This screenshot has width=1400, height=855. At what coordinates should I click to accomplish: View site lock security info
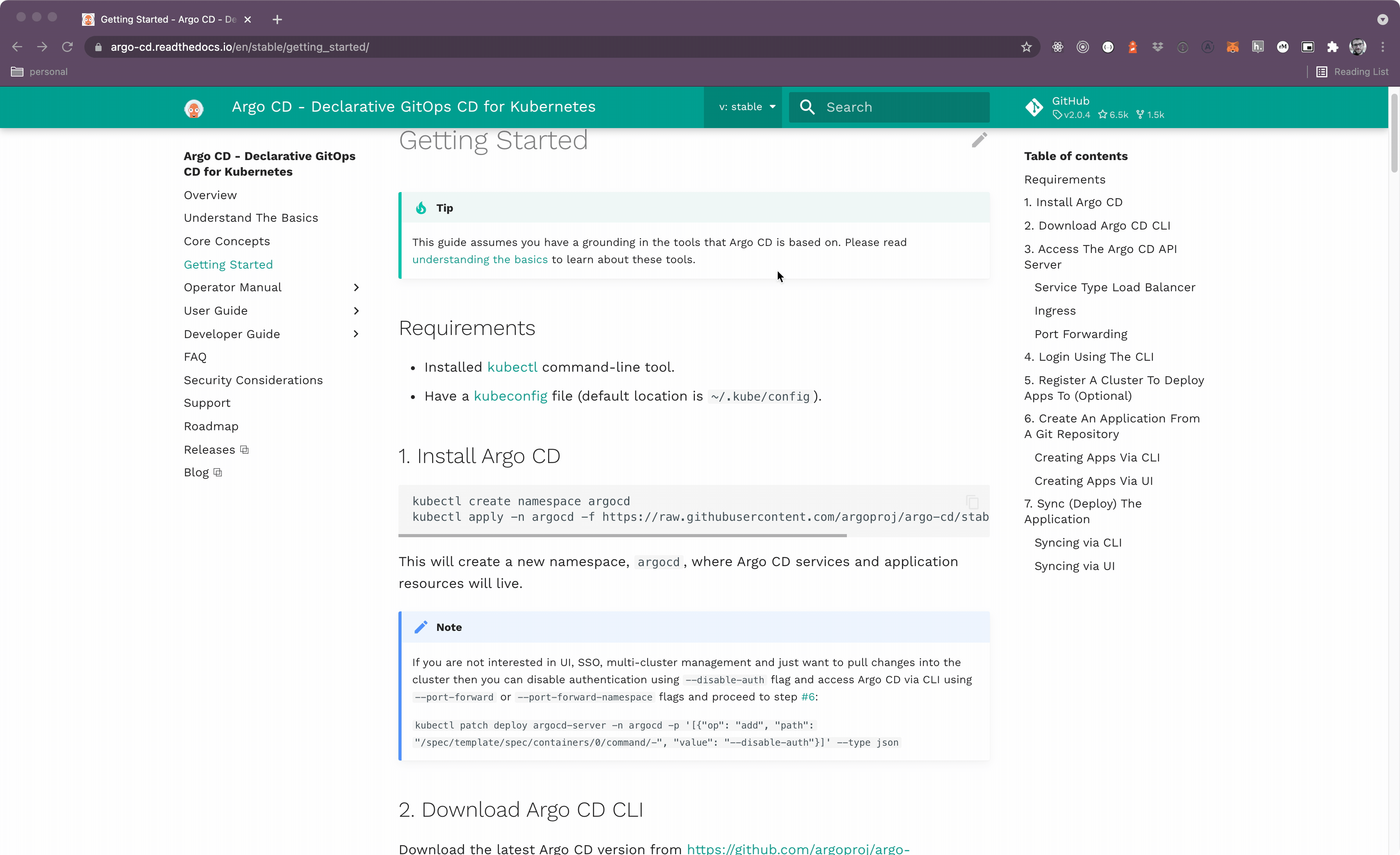(x=98, y=47)
